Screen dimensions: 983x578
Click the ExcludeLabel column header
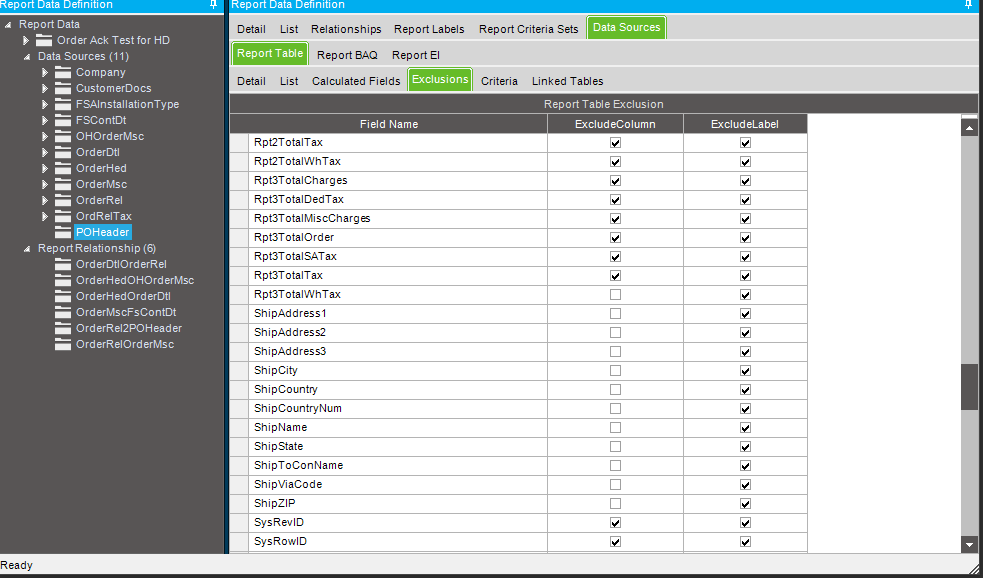[745, 124]
